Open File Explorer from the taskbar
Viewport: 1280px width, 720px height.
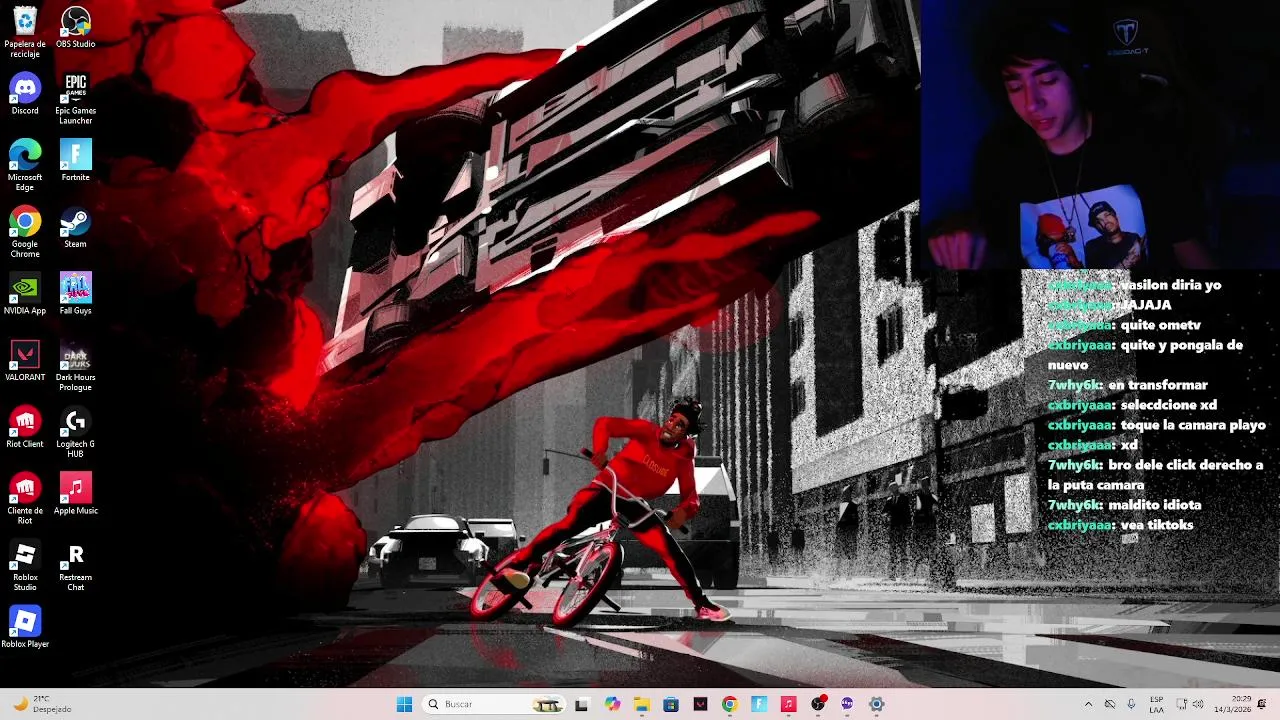click(x=641, y=704)
